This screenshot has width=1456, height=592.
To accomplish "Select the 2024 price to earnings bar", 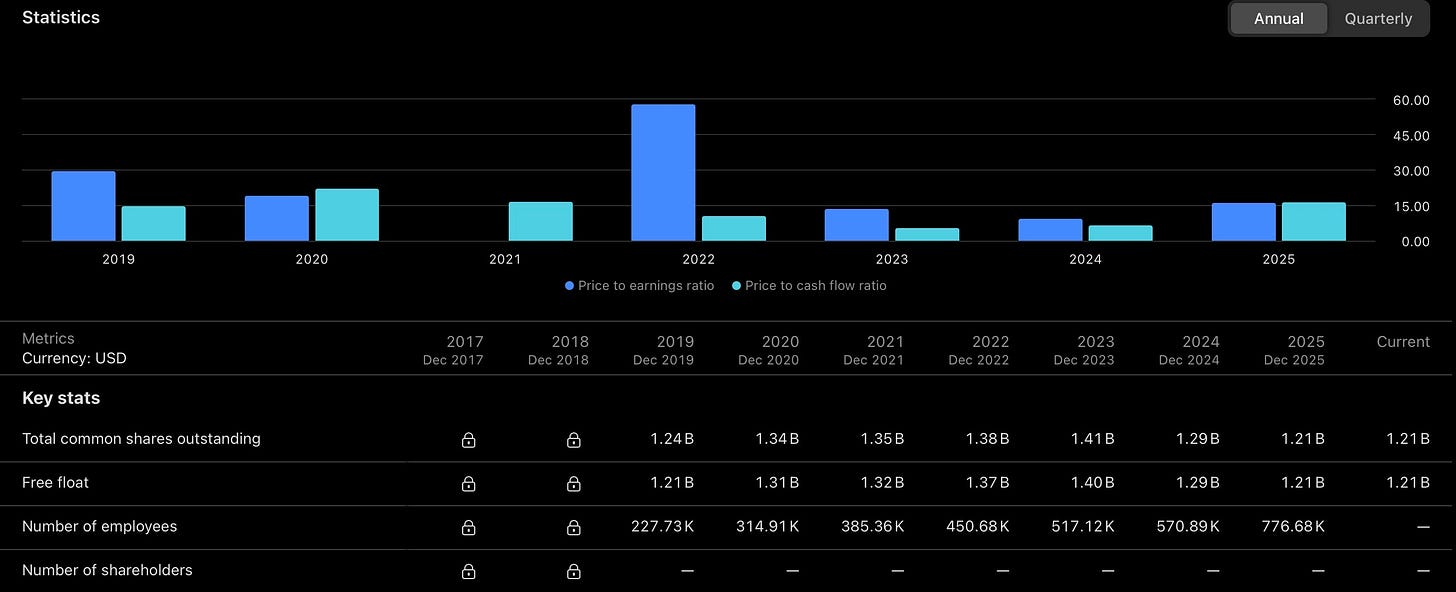I will click(x=1050, y=230).
